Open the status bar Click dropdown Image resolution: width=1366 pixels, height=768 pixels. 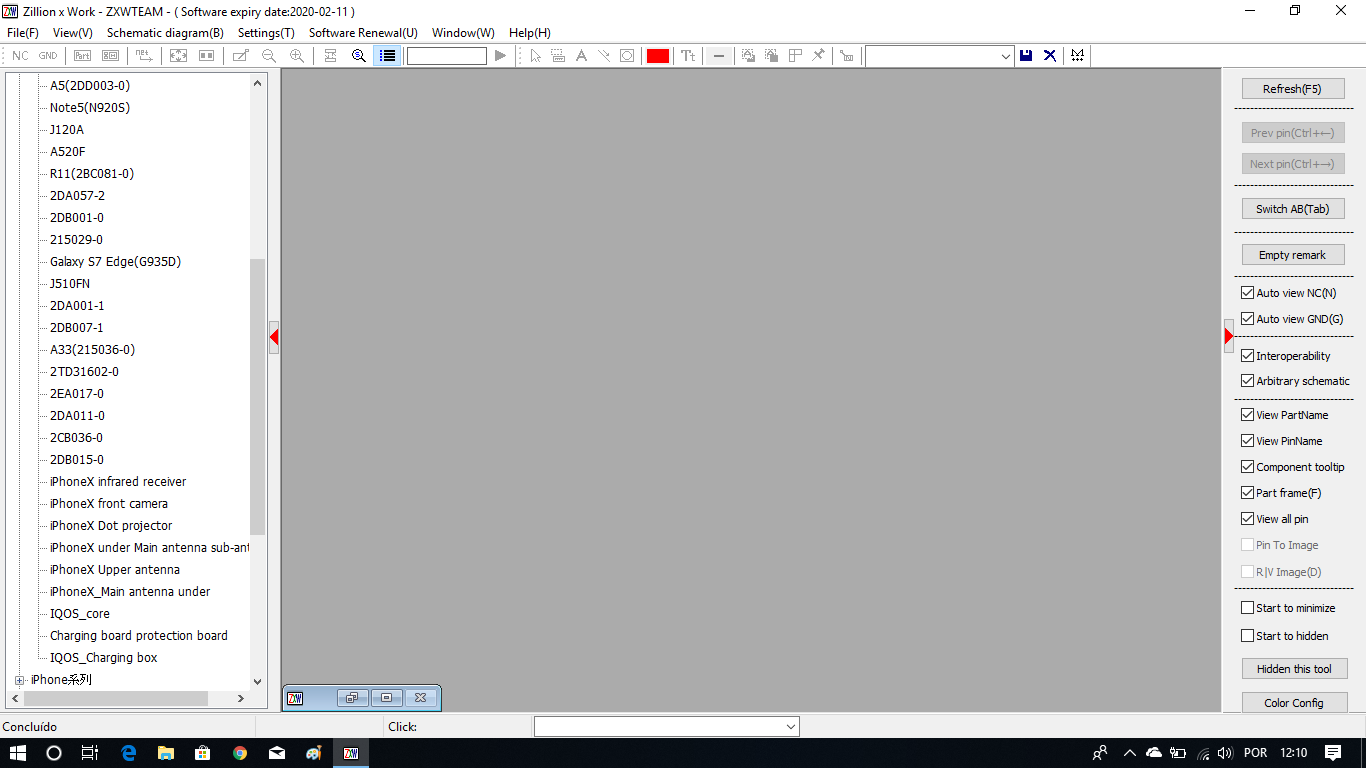tap(790, 727)
